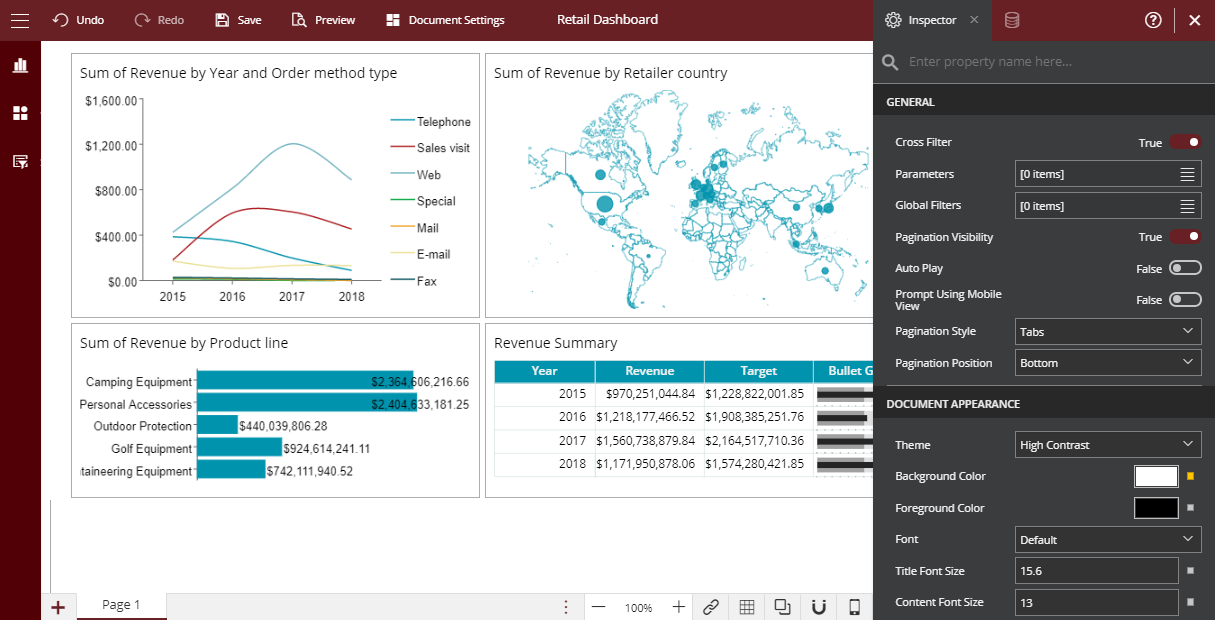Open the data source database tab icon
Viewport: 1215px width, 620px height.
pyautogui.click(x=1012, y=20)
